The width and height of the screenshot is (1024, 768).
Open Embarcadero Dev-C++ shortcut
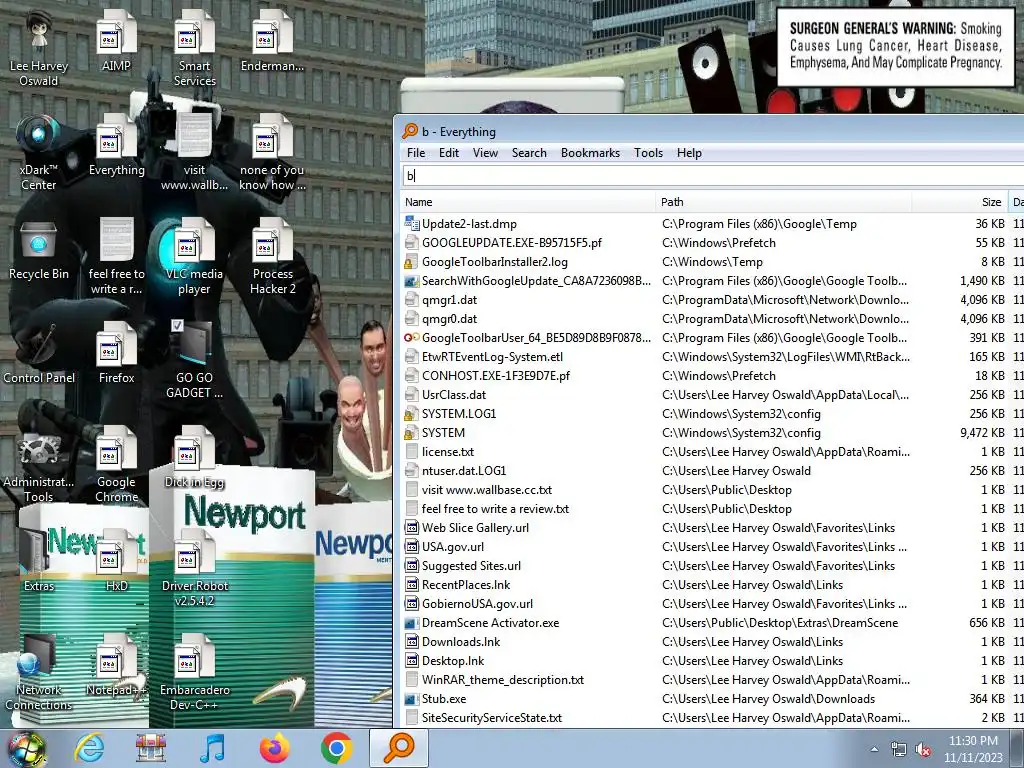click(x=194, y=673)
